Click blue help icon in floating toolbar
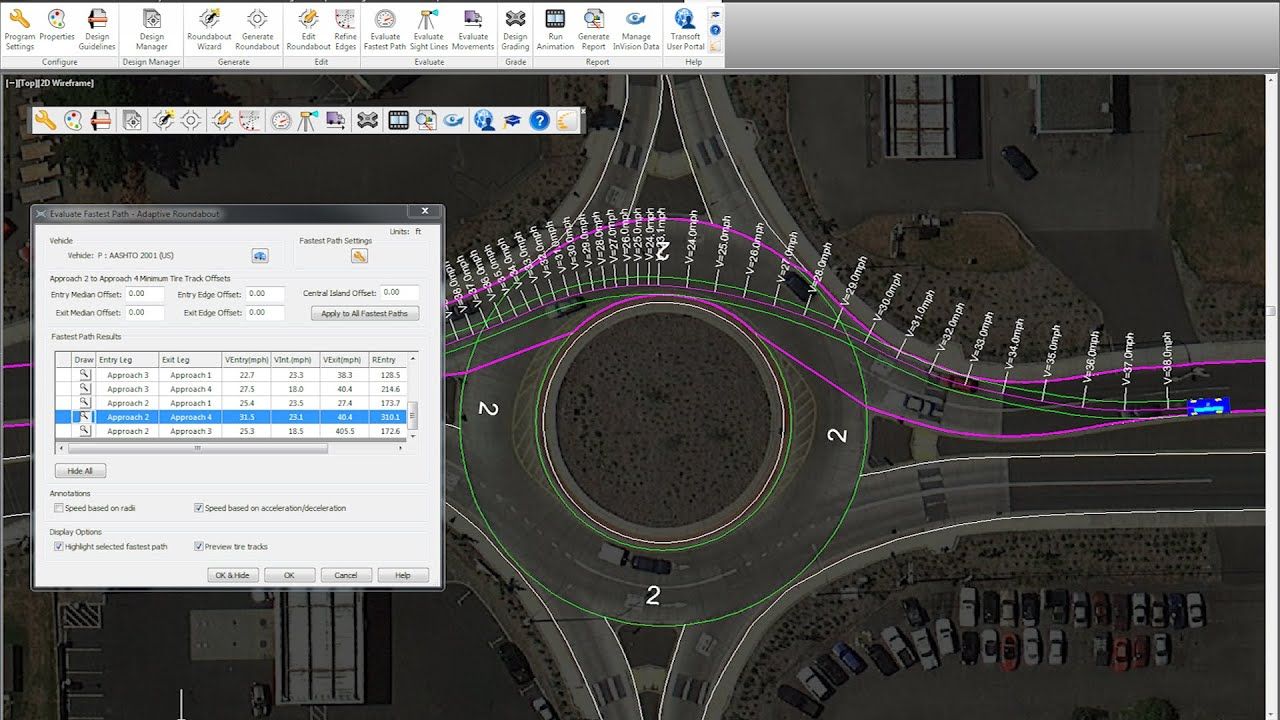This screenshot has width=1280, height=720. [x=539, y=121]
